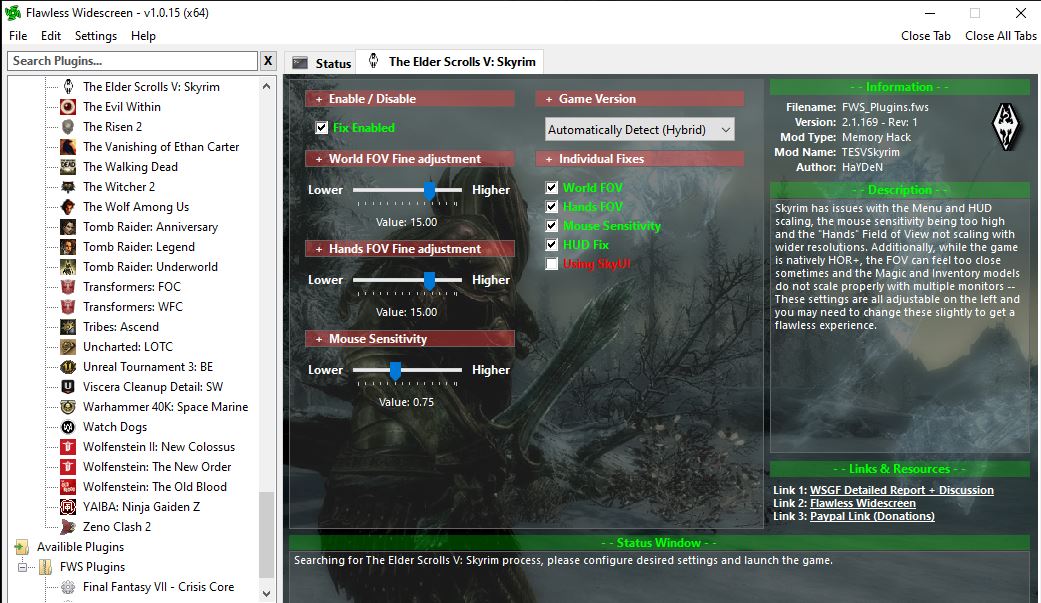This screenshot has height=603, width=1041.
Task: Open the Flawless Widescreen link
Action: [x=862, y=503]
